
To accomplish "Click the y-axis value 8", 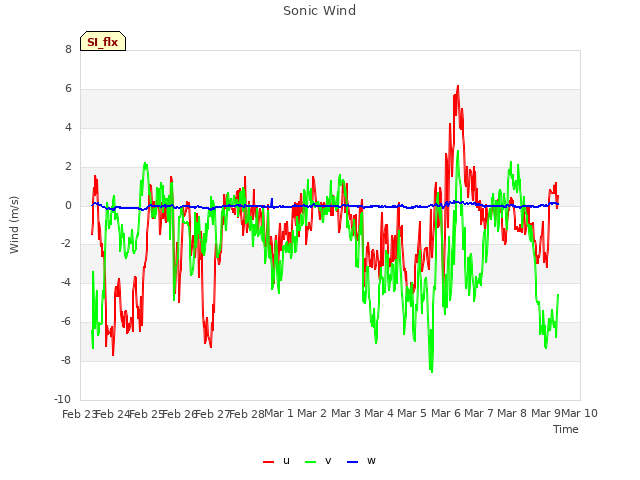I will (68, 49).
